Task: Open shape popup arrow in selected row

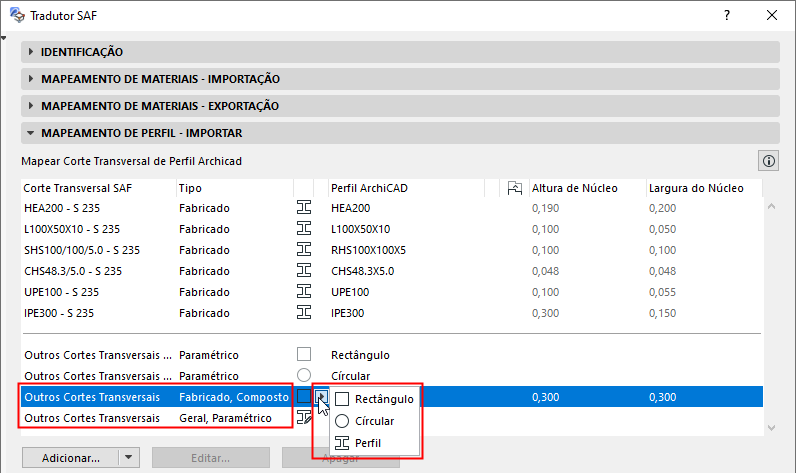Action: click(321, 396)
